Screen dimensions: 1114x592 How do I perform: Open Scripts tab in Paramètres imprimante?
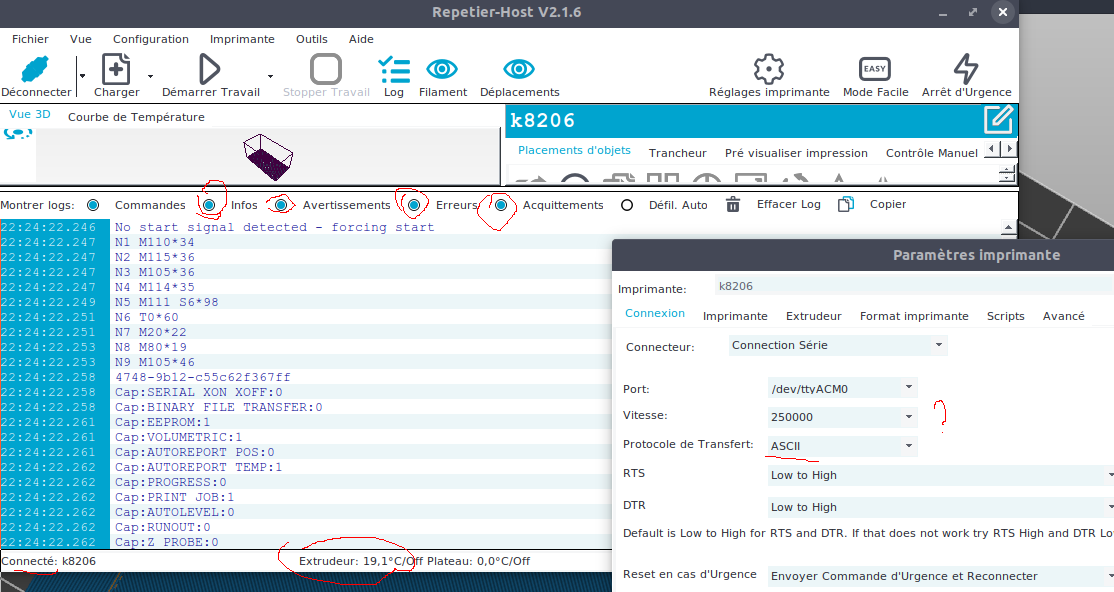pos(1005,316)
